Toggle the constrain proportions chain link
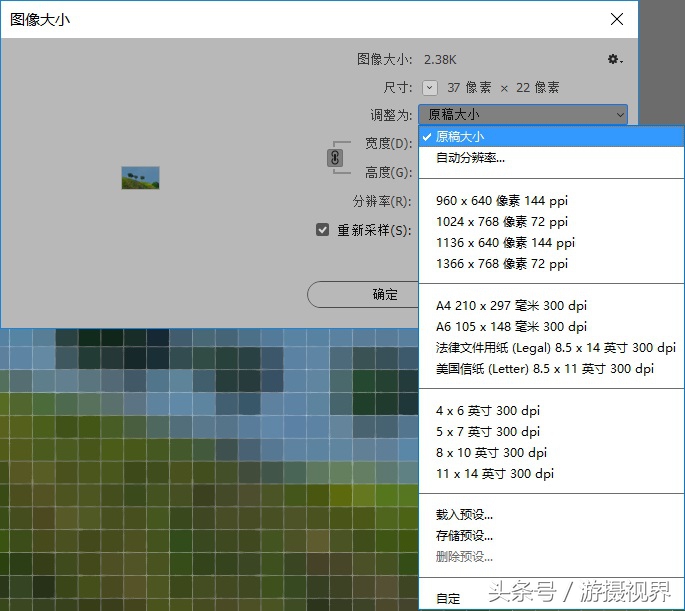The width and height of the screenshot is (685, 611). (335, 158)
